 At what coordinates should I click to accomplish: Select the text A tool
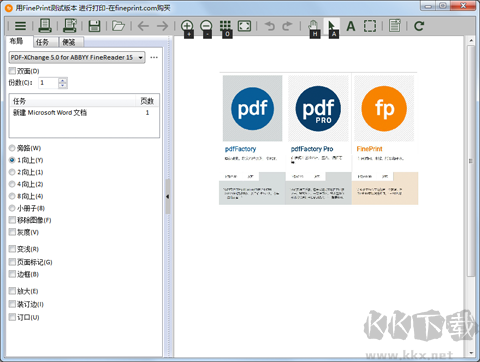coord(351,26)
